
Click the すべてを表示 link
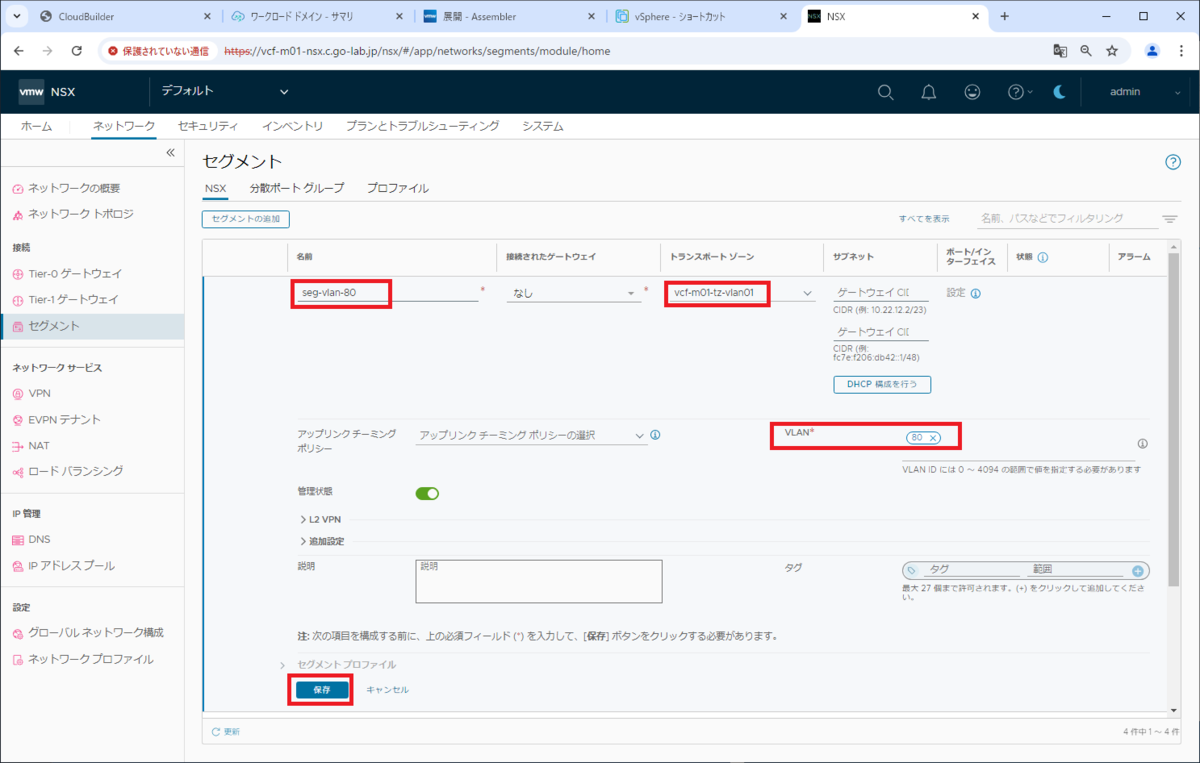click(924, 218)
